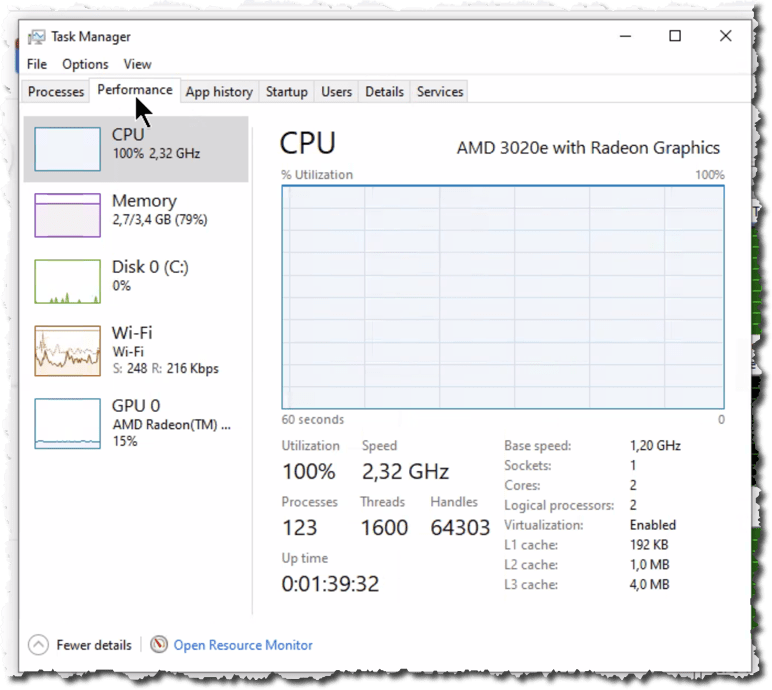Click the CPU label in sidebar

(128, 134)
